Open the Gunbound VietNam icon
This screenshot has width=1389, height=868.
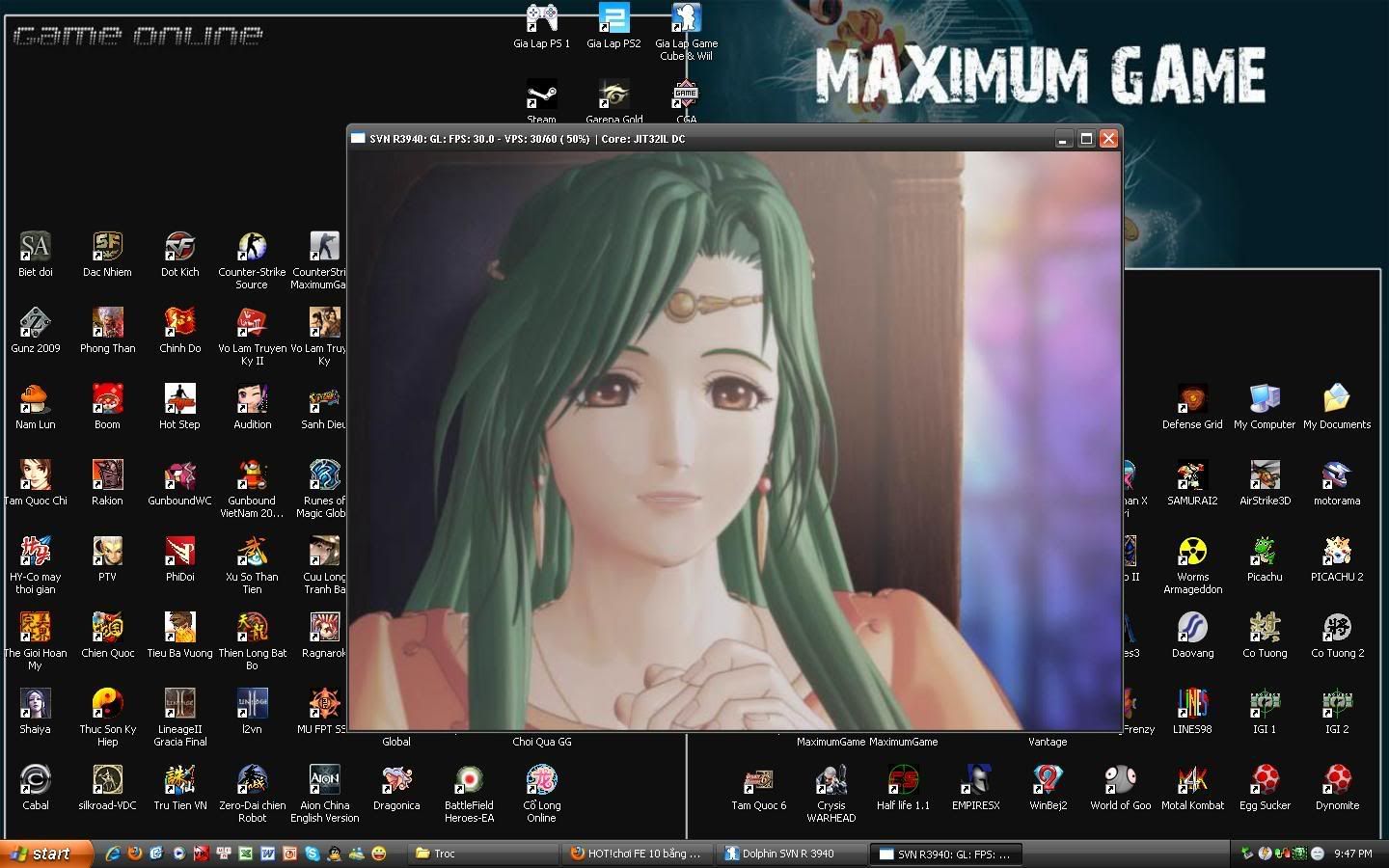point(252,475)
